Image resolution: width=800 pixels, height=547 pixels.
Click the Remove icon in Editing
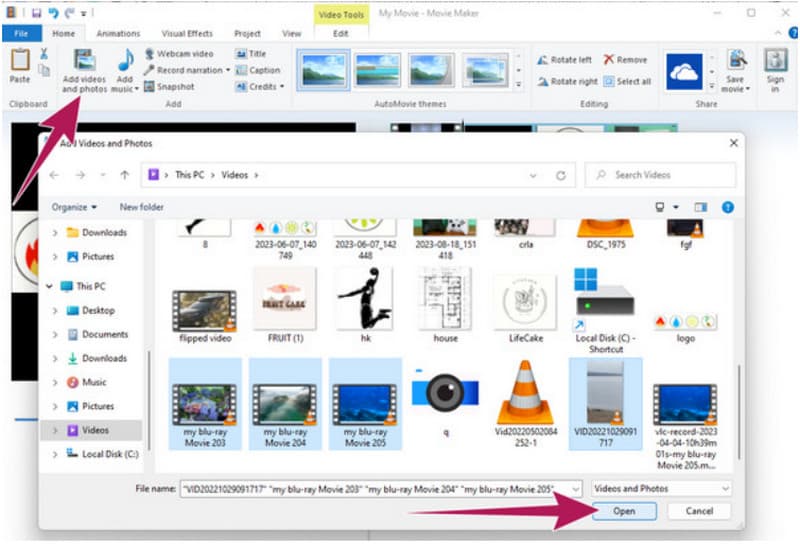609,60
